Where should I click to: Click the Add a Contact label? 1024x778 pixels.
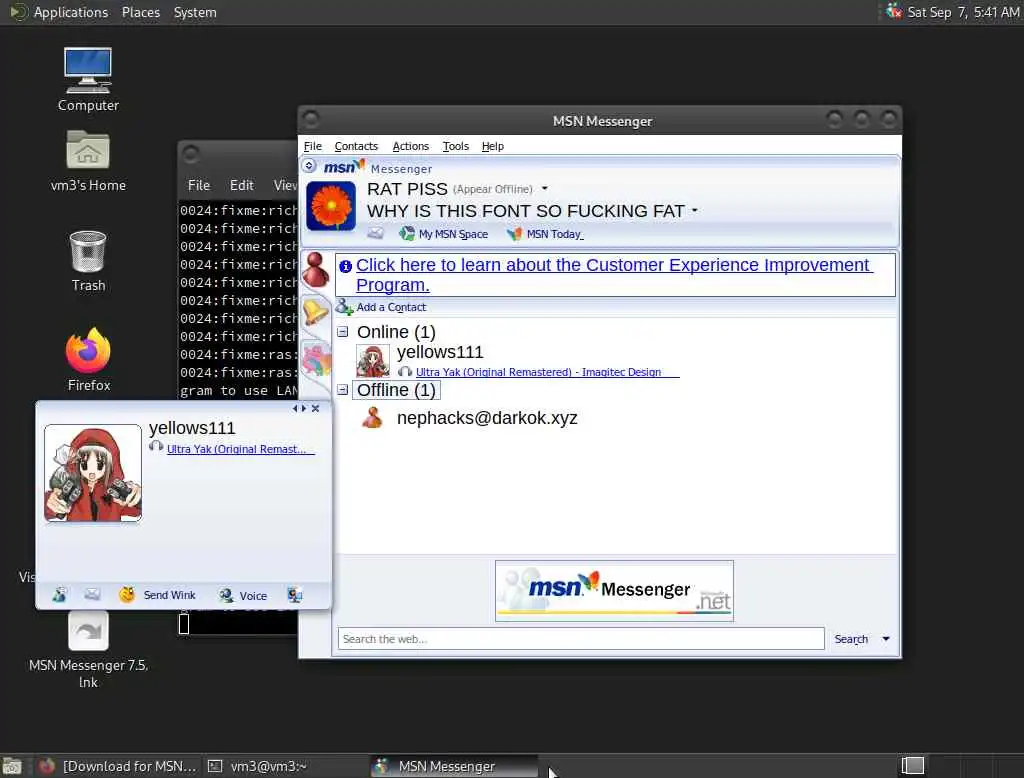391,307
